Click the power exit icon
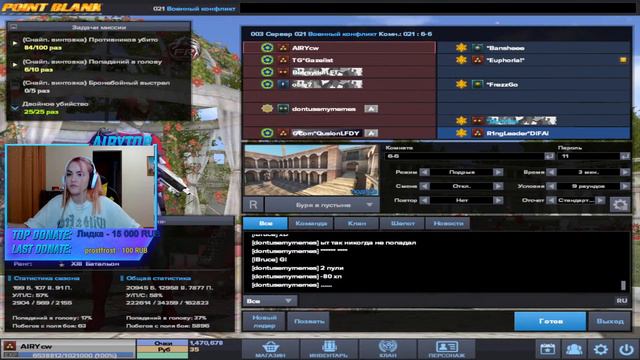Screen dimensions: 640x360 point(626,349)
